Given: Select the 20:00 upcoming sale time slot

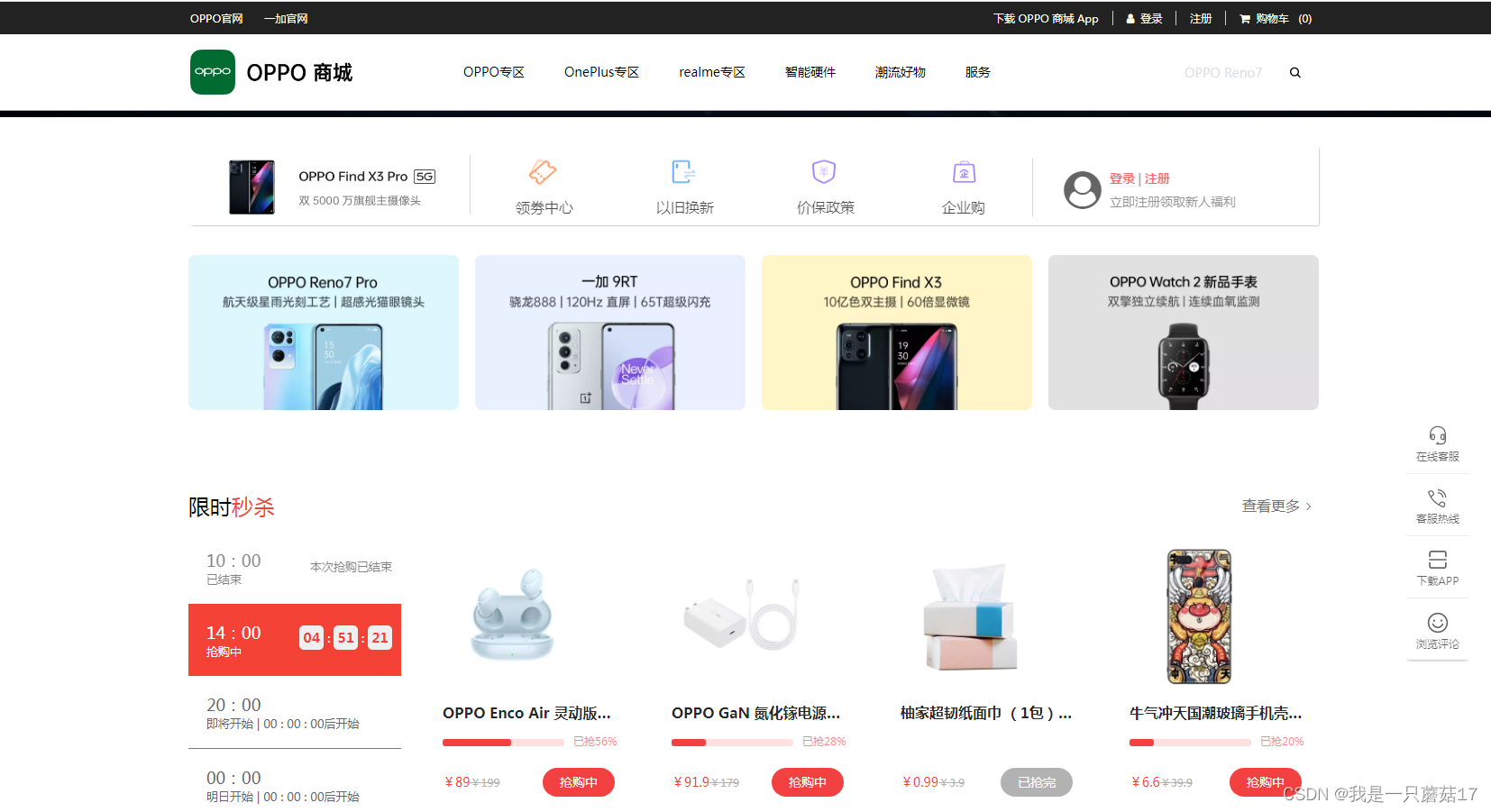Looking at the screenshot, I should 295,712.
